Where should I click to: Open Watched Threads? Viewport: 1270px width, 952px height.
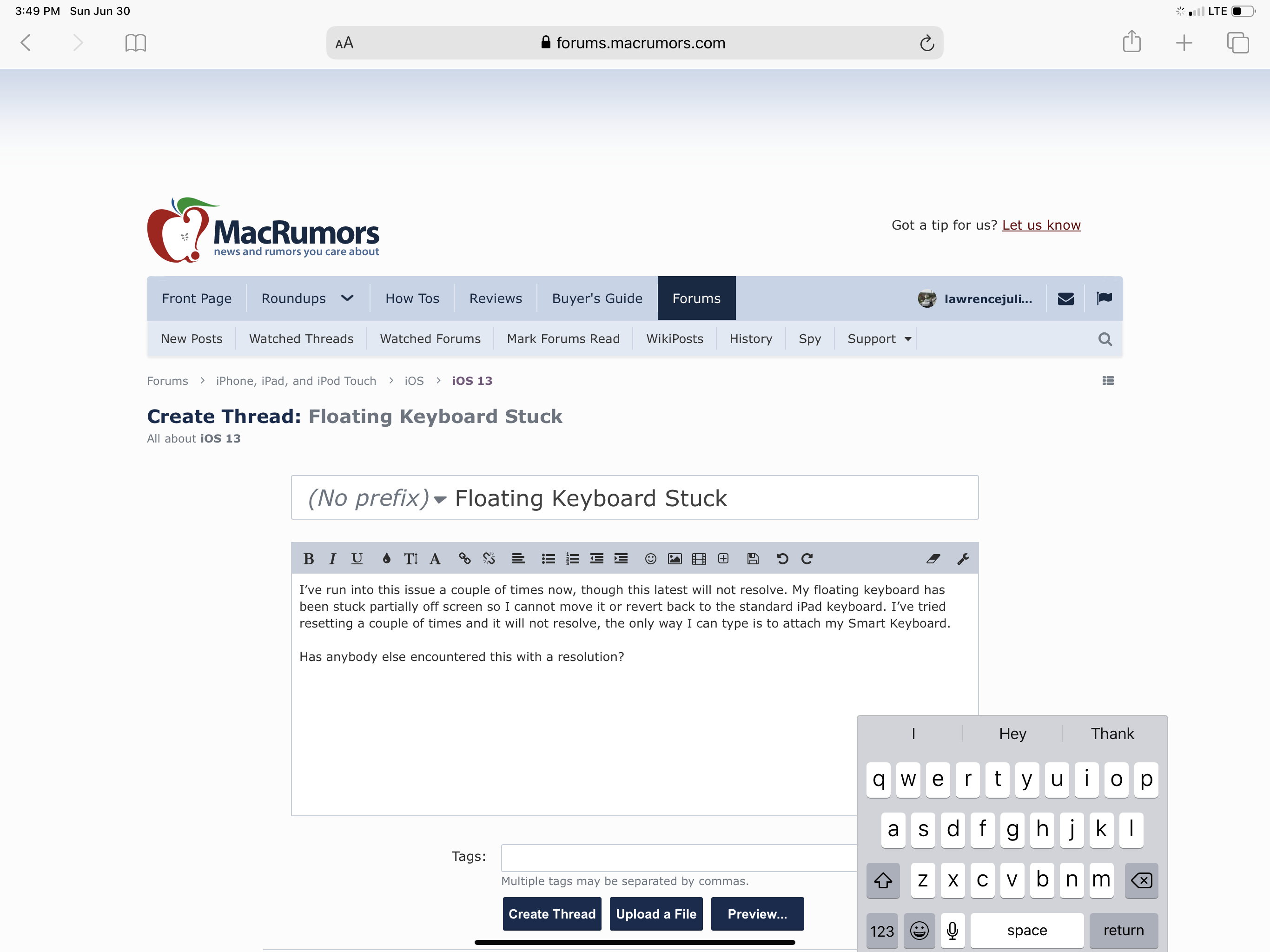301,339
